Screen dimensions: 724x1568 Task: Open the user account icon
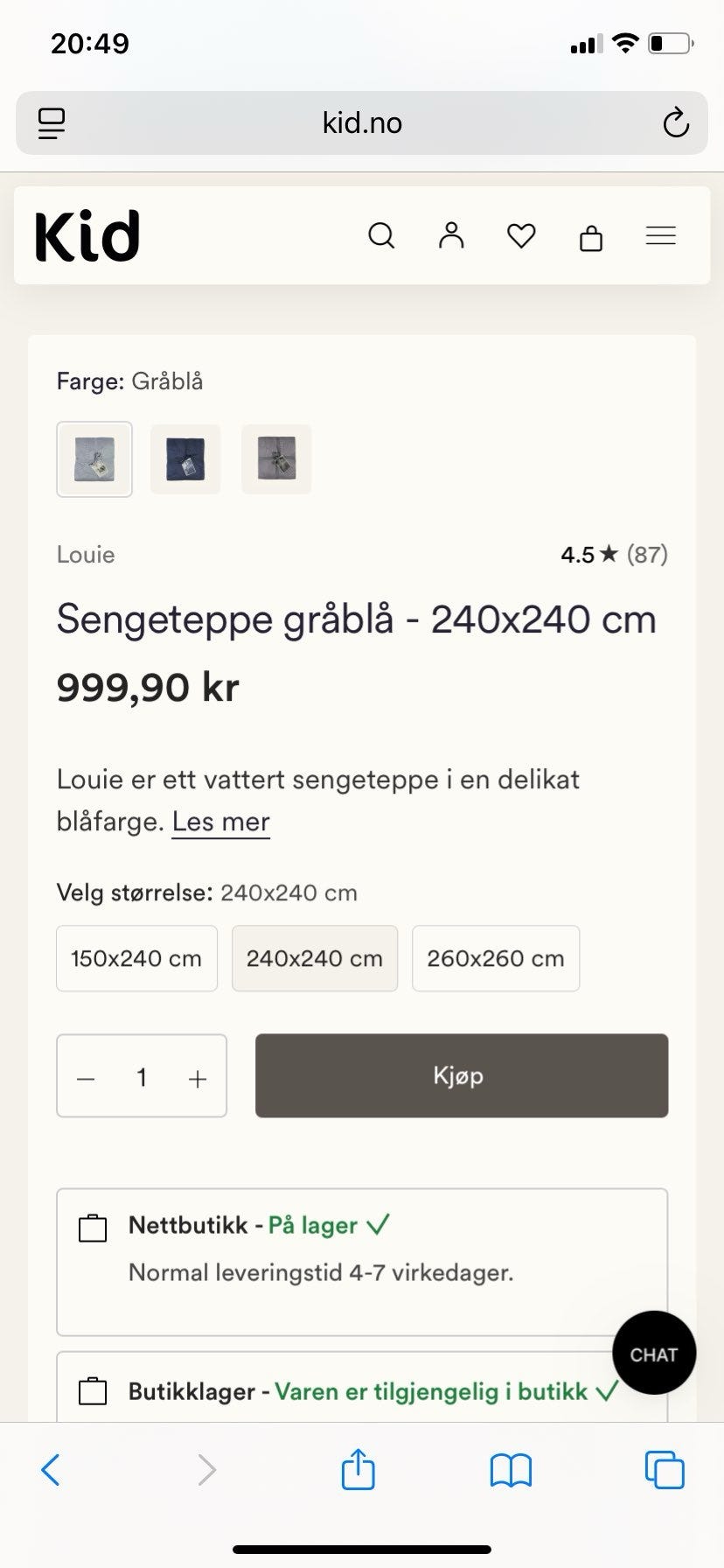pos(451,235)
